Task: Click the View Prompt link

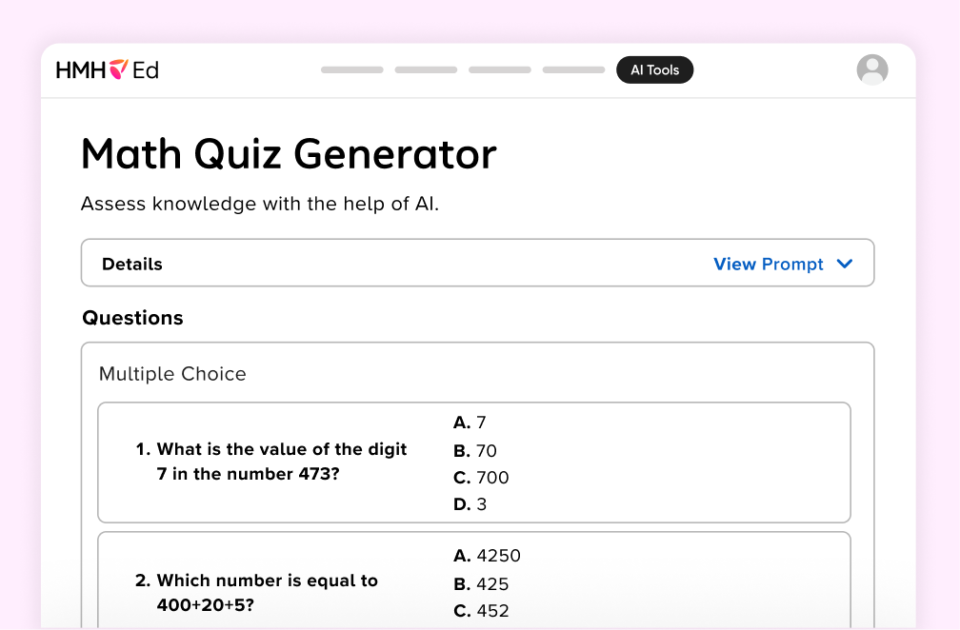Action: point(768,264)
